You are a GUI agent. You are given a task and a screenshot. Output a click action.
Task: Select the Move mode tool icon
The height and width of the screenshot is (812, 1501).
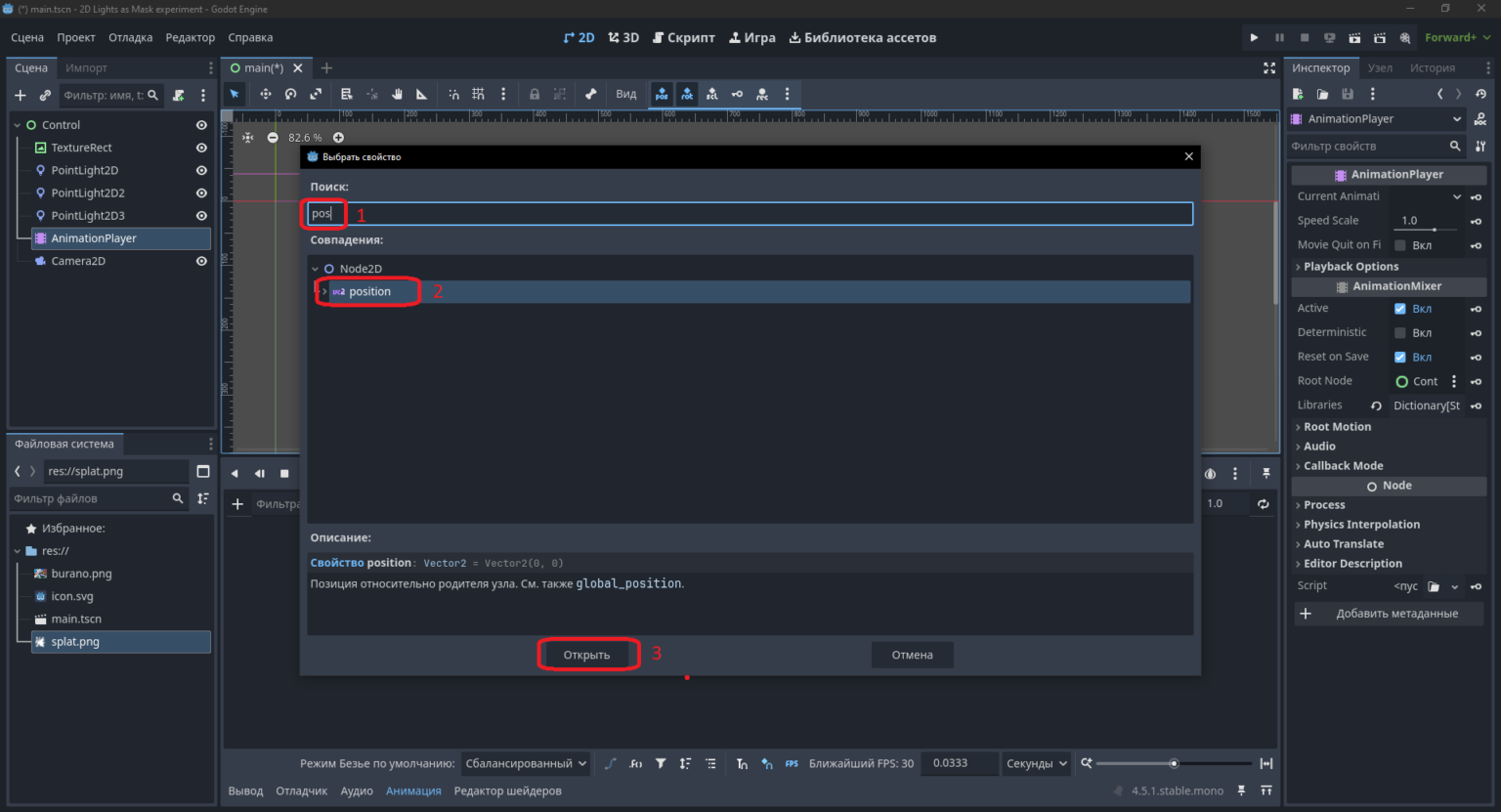click(265, 94)
